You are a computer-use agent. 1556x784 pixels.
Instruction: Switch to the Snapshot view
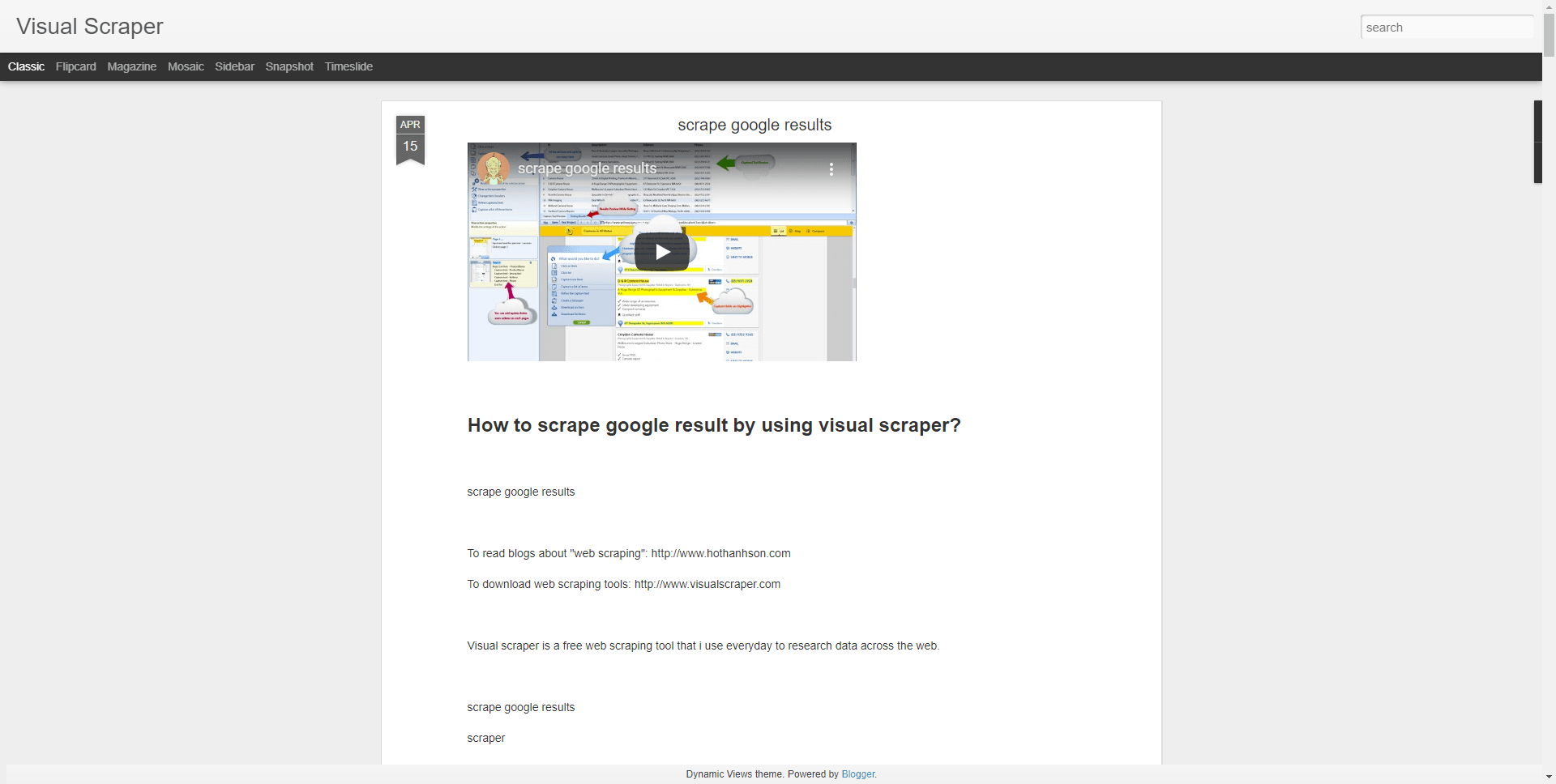coord(289,66)
